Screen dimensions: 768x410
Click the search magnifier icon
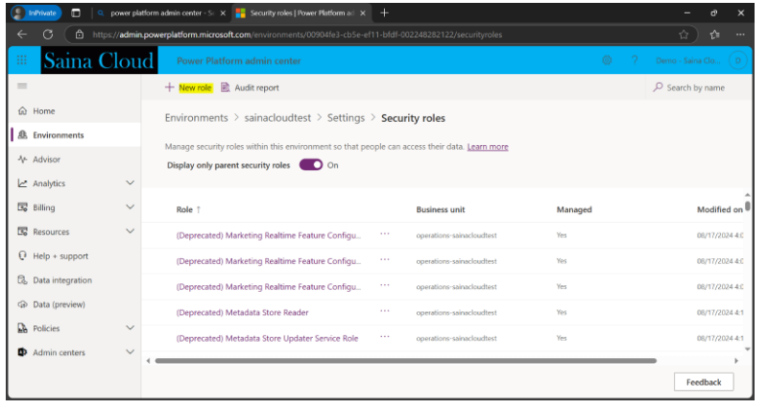click(658, 87)
